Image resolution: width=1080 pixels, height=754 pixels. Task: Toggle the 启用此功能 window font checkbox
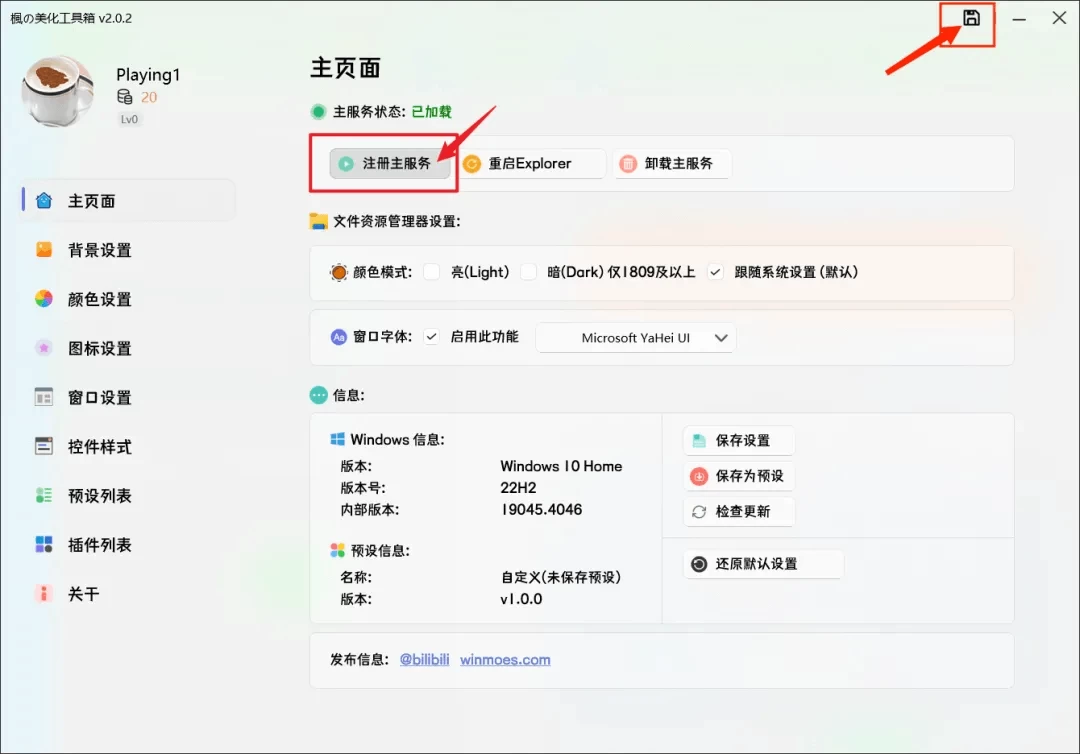(x=432, y=337)
